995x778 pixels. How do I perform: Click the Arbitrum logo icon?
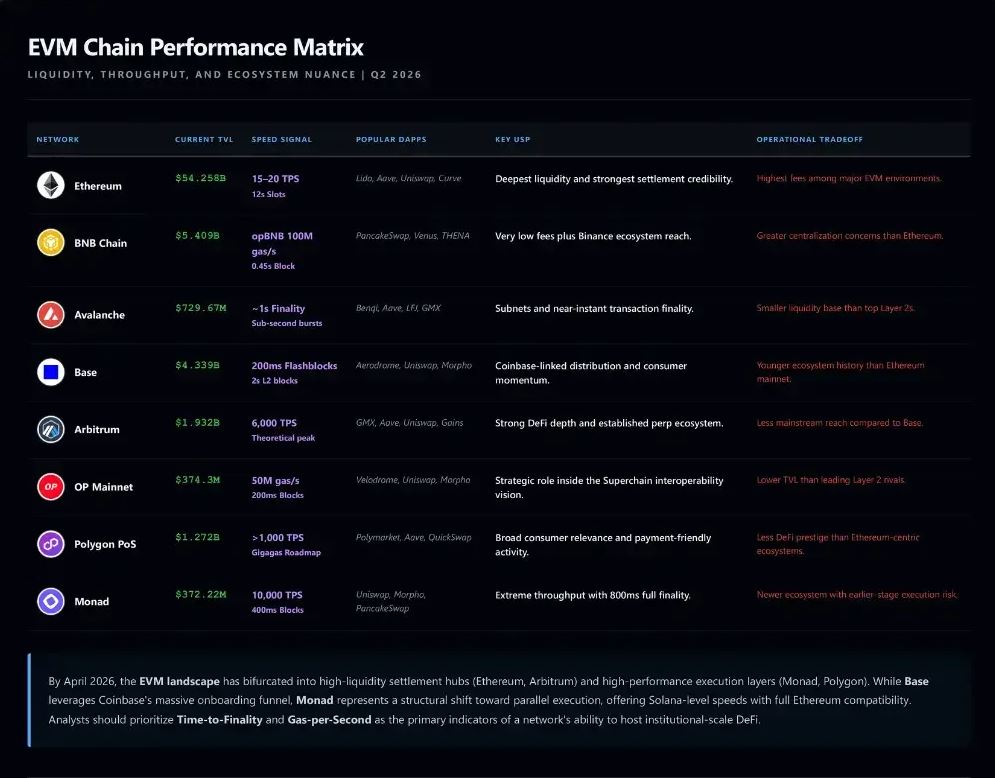point(51,429)
